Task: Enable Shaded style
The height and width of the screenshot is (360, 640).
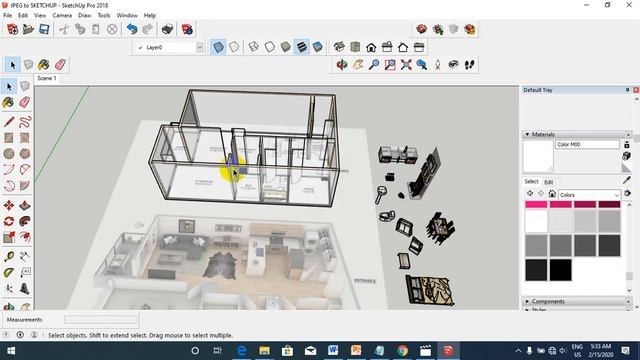Action: tap(286, 47)
